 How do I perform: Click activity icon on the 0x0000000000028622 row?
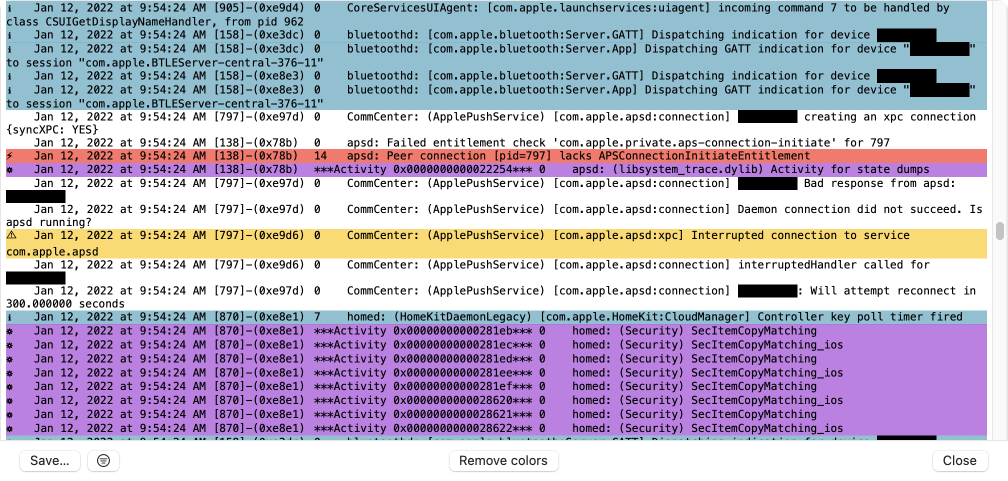[10, 428]
